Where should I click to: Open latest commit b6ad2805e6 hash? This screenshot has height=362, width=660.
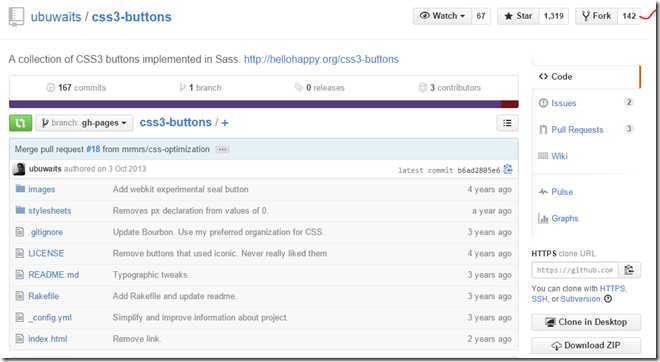click(479, 170)
